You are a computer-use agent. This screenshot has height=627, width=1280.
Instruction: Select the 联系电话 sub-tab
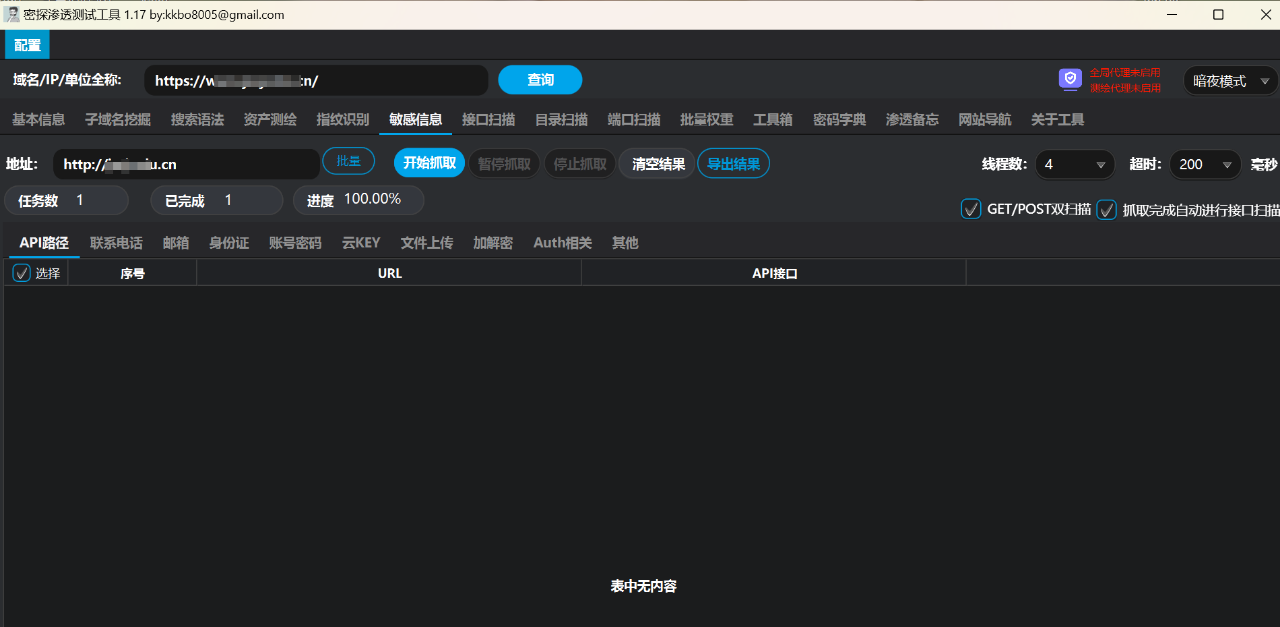click(x=116, y=243)
